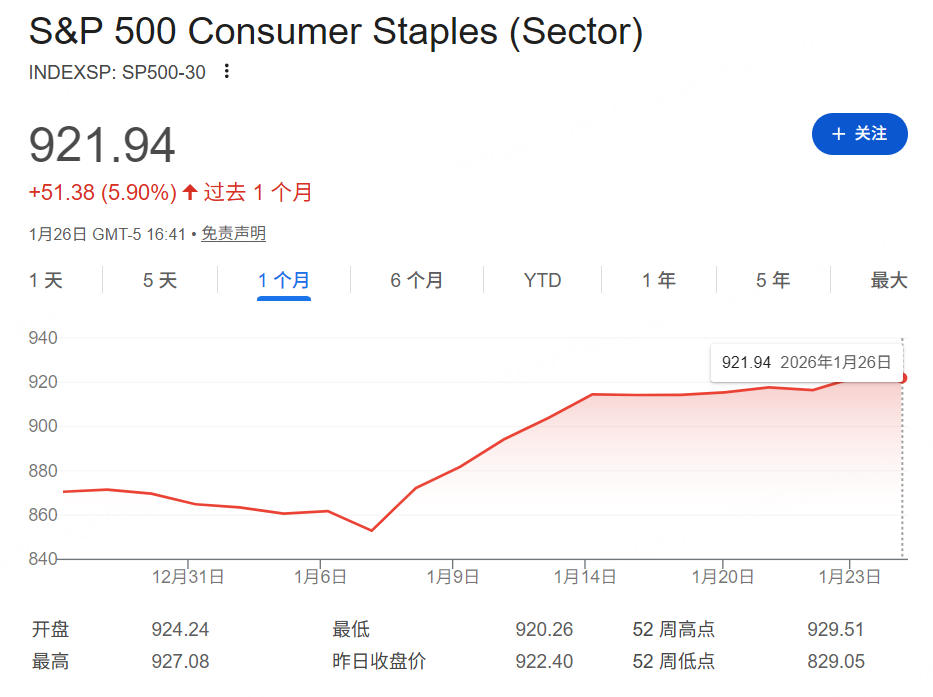
Task: Click the red up-arrow change indicator
Action: coord(190,192)
